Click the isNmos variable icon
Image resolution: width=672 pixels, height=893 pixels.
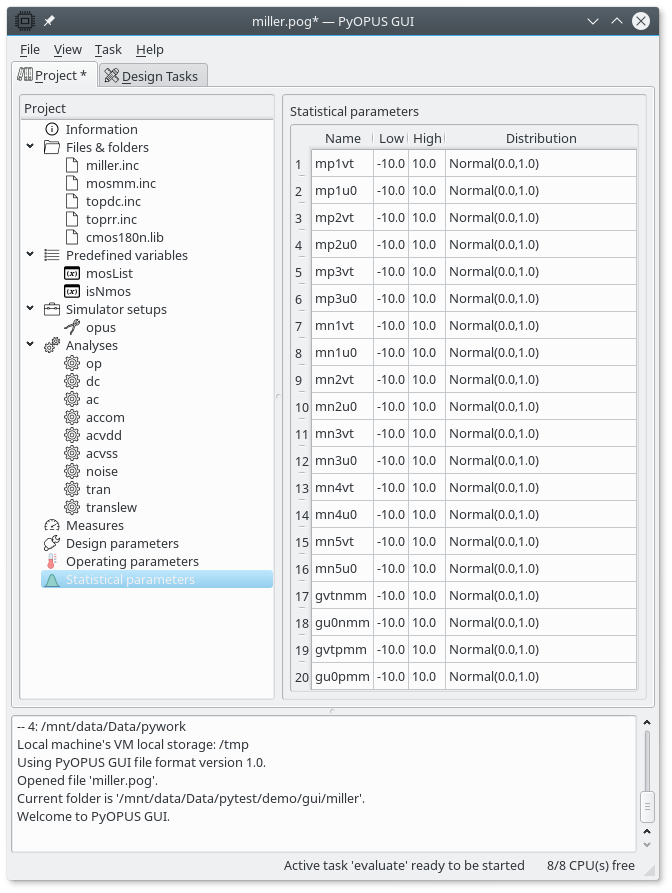(72, 292)
